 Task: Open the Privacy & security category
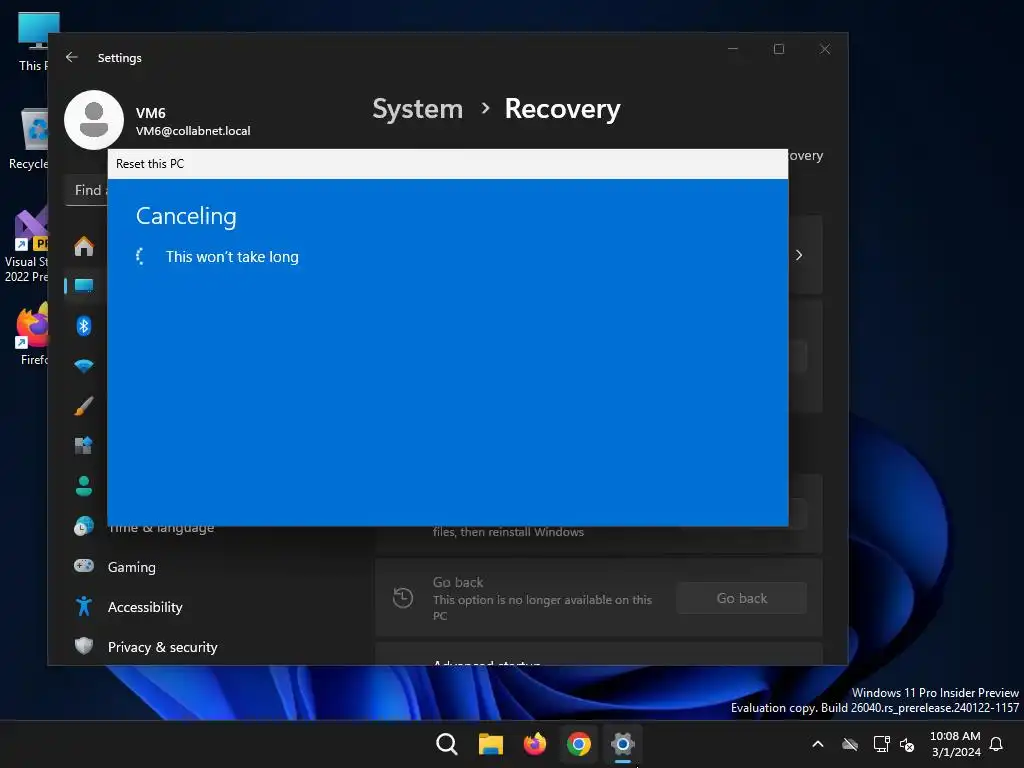163,647
